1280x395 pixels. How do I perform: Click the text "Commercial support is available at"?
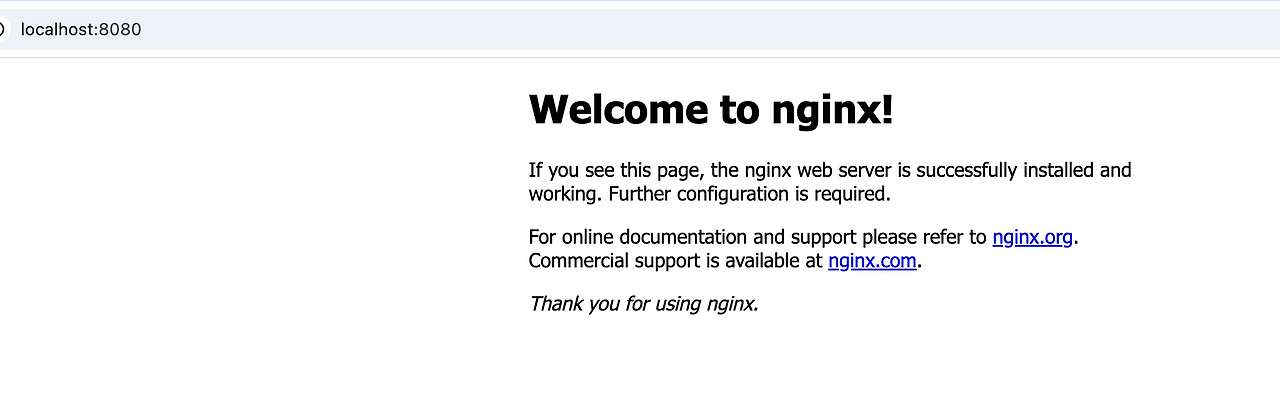pos(676,261)
